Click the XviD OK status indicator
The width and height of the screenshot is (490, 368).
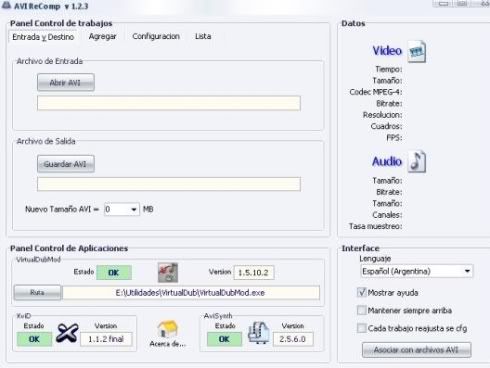point(34,339)
